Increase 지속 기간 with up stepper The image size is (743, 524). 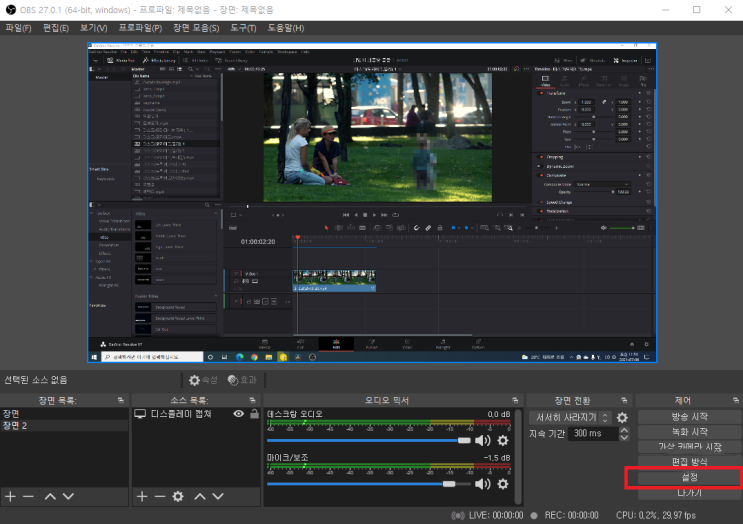625,430
